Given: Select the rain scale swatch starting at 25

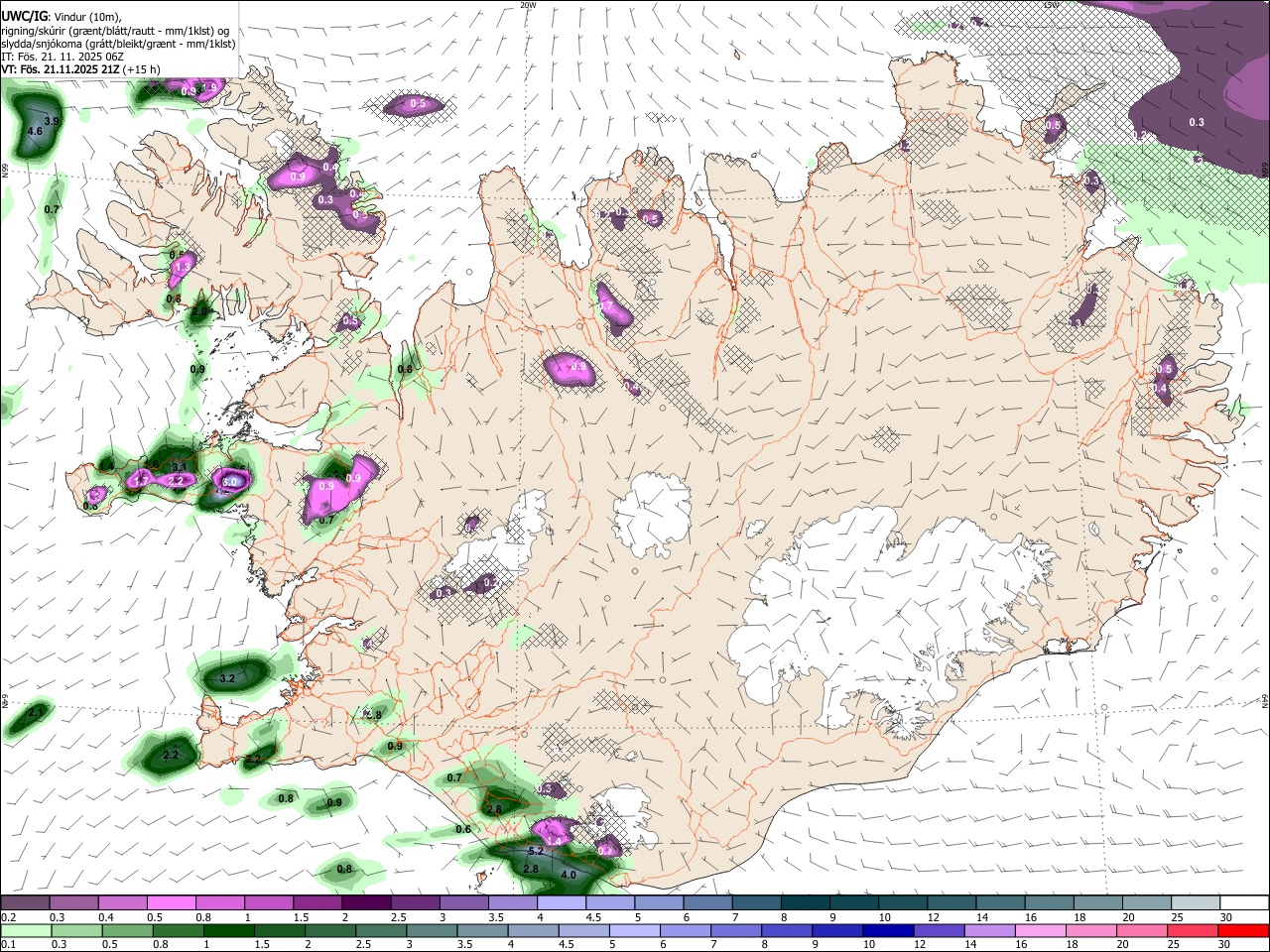Looking at the screenshot, I should 1192,930.
